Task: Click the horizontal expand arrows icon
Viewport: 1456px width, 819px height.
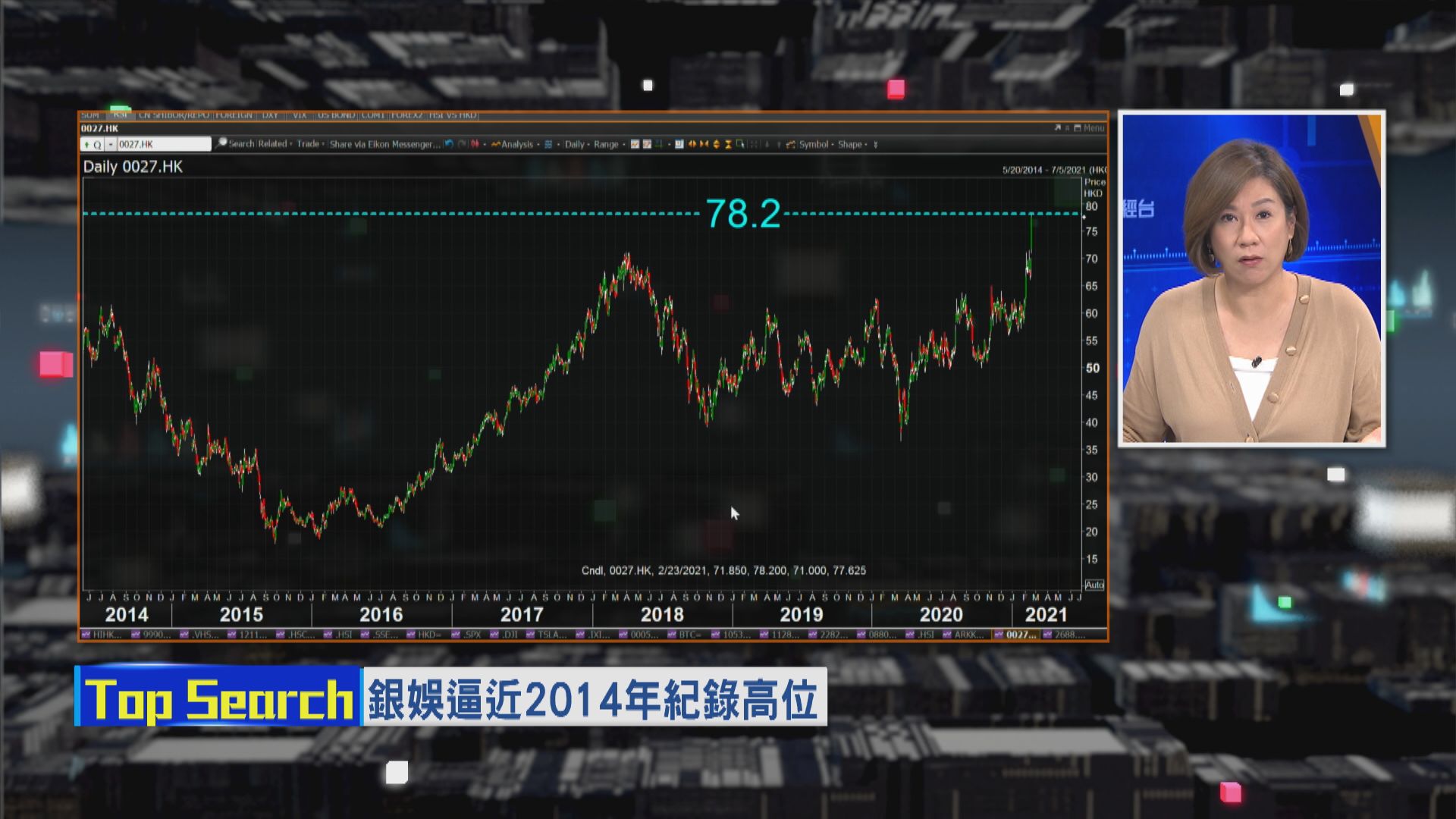Action: pos(692,144)
